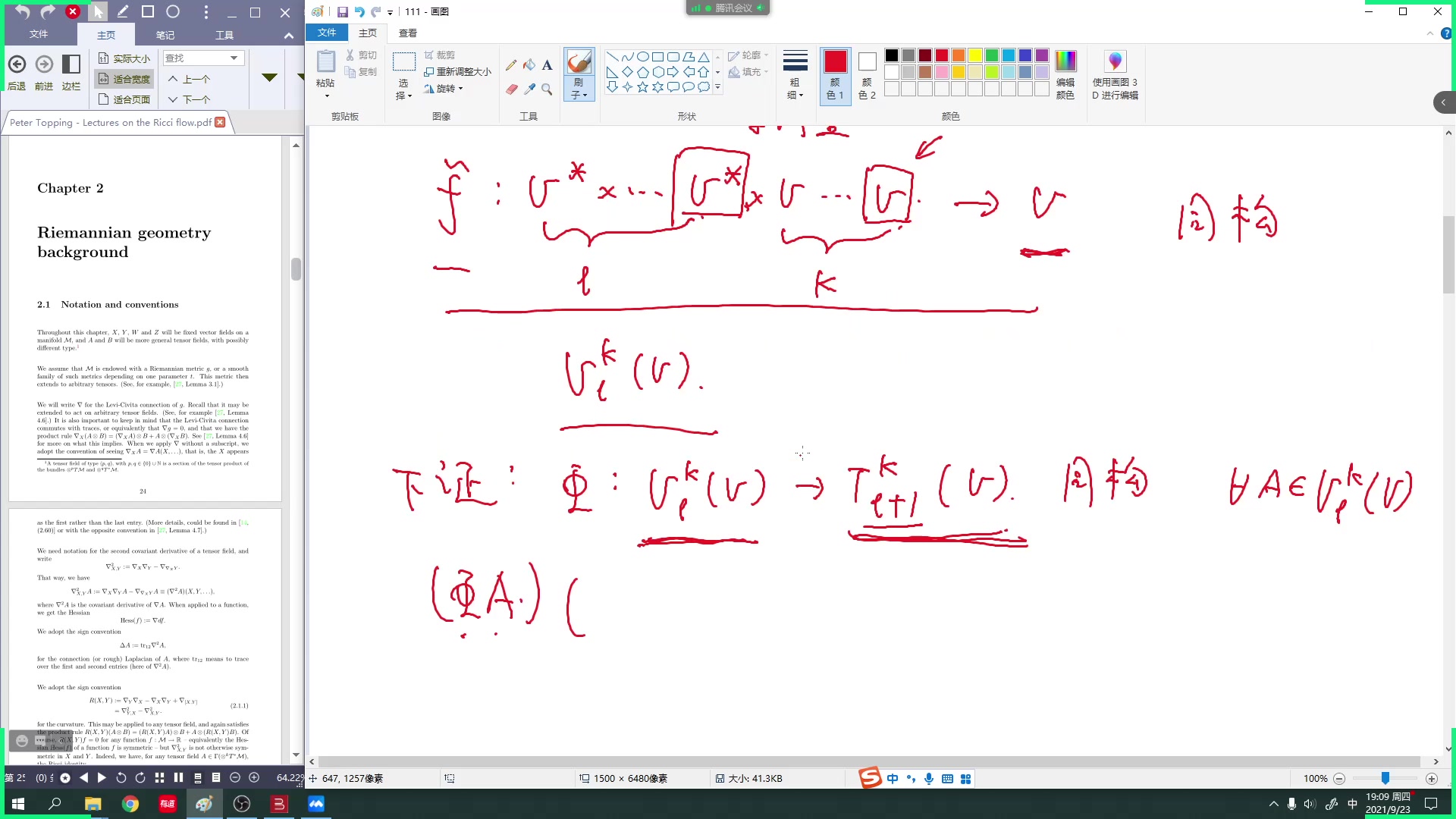The height and width of the screenshot is (819, 1456).
Task: Select the Eraser tool in Paint
Action: tap(511, 89)
